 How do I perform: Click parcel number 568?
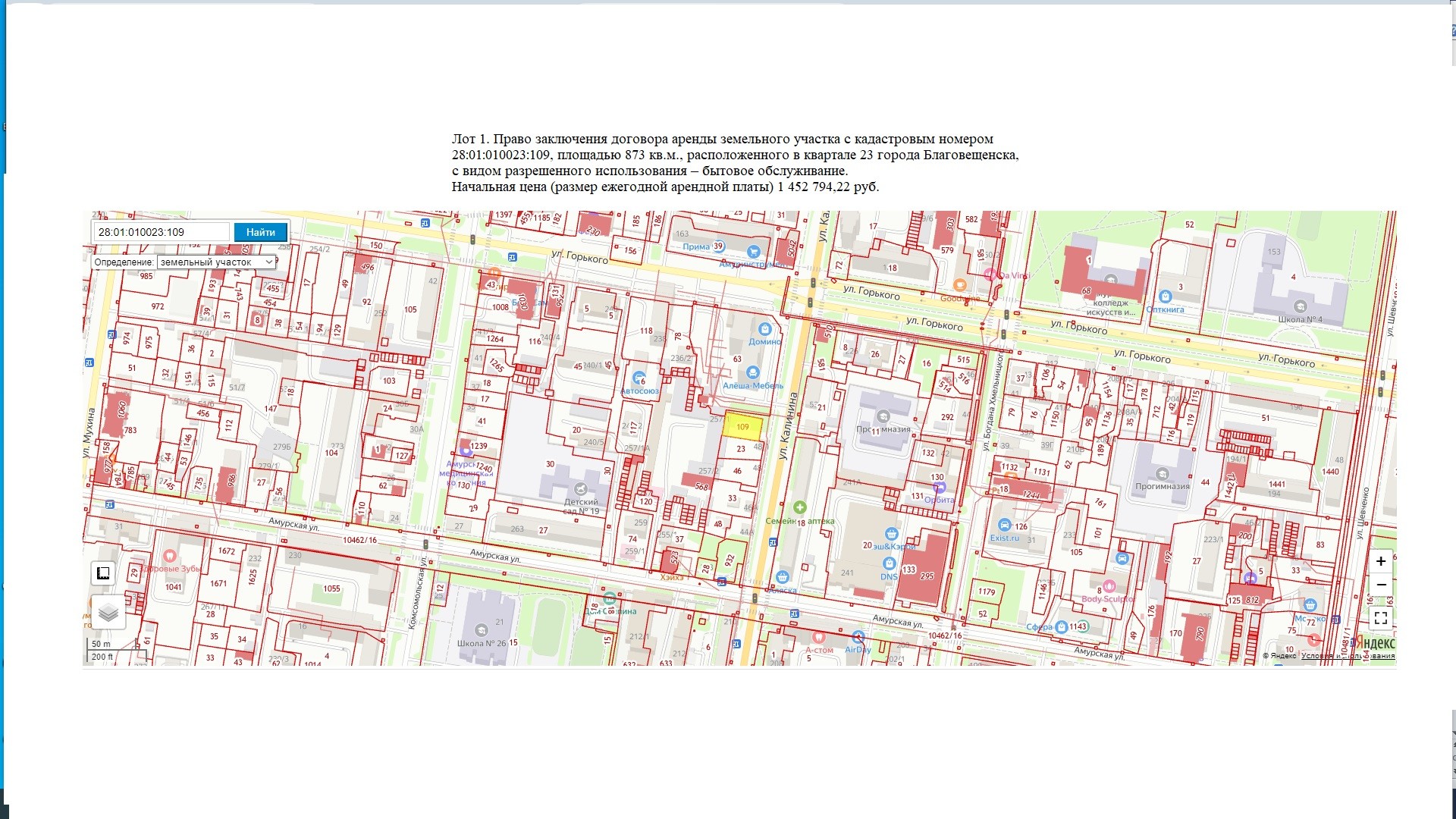click(x=701, y=487)
